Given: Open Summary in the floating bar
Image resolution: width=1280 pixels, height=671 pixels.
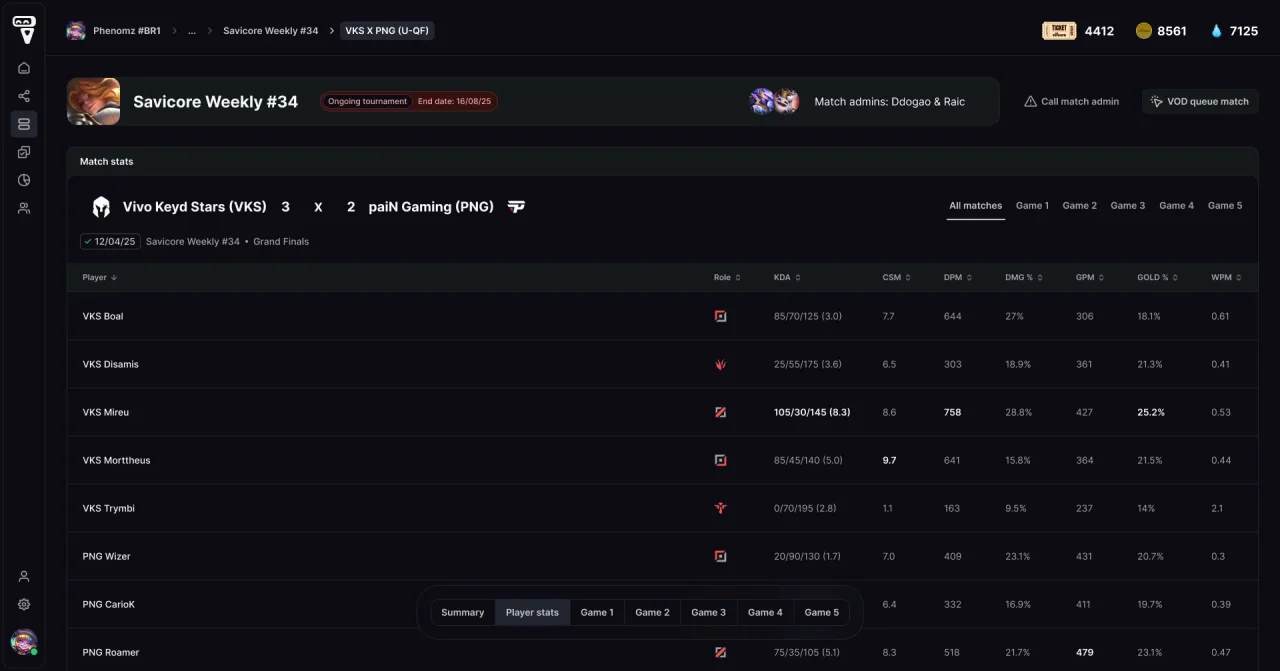Looking at the screenshot, I should (x=463, y=612).
